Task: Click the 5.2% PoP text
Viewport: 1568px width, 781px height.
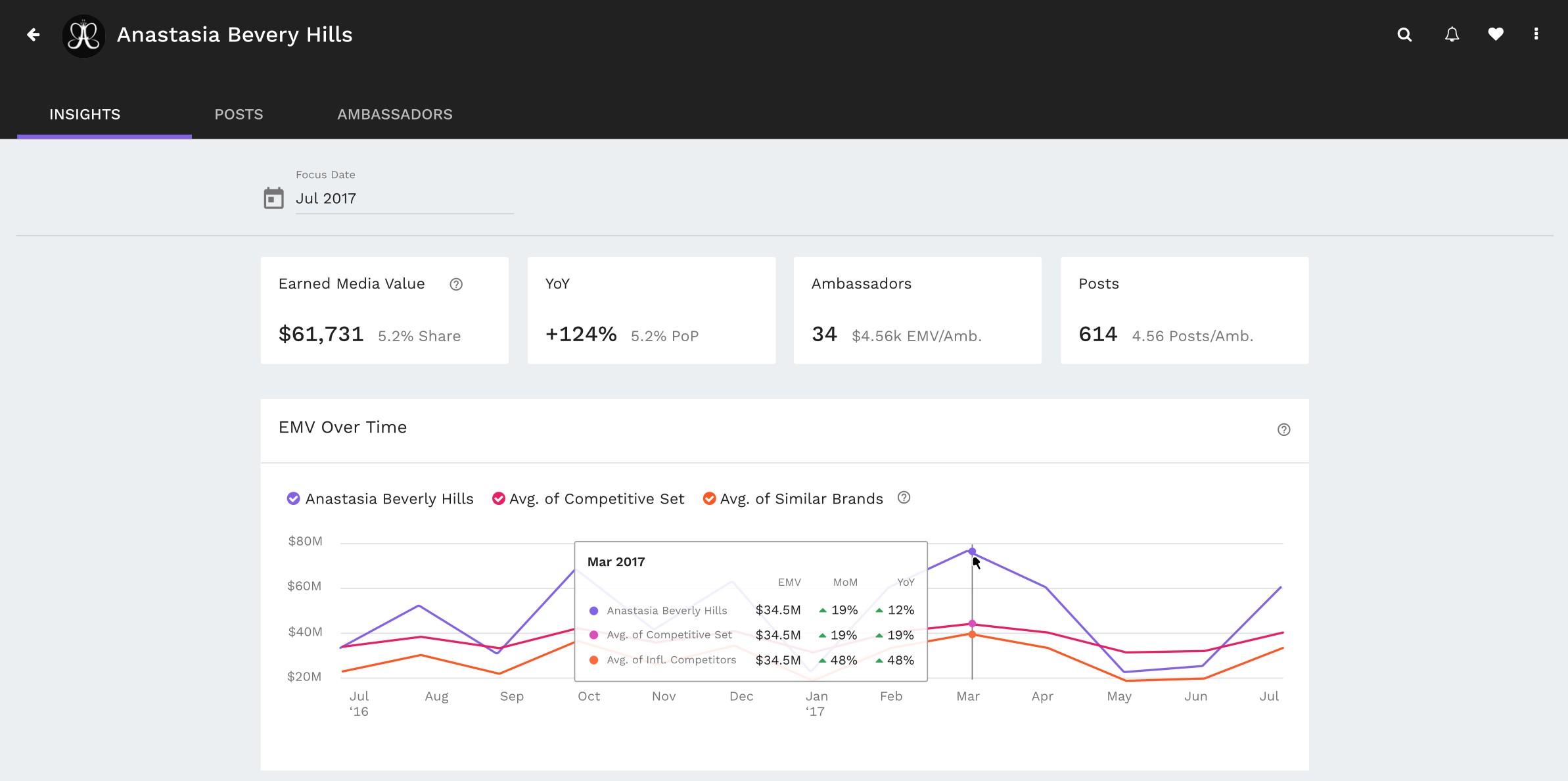Action: click(x=664, y=336)
